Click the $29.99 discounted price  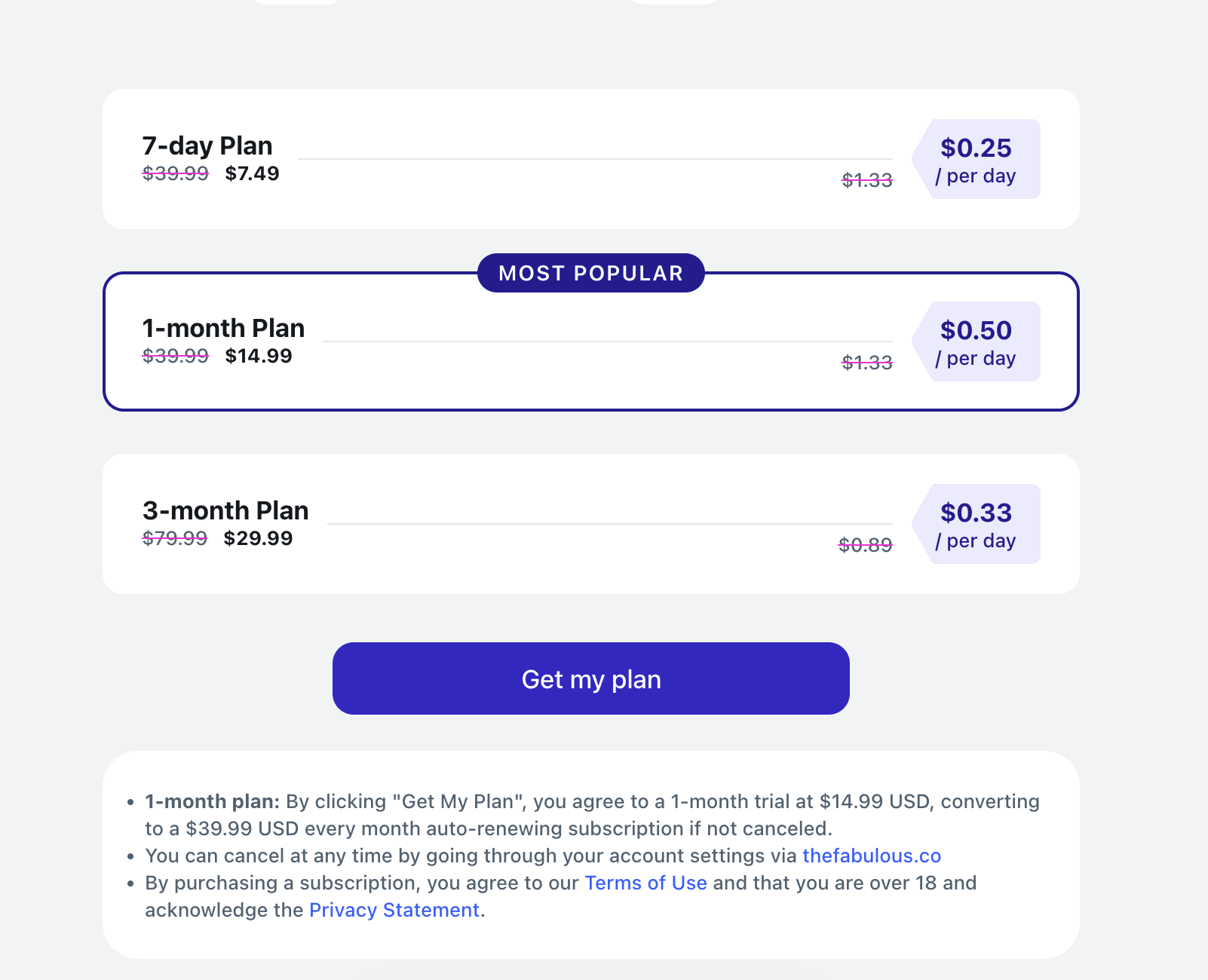click(x=258, y=538)
